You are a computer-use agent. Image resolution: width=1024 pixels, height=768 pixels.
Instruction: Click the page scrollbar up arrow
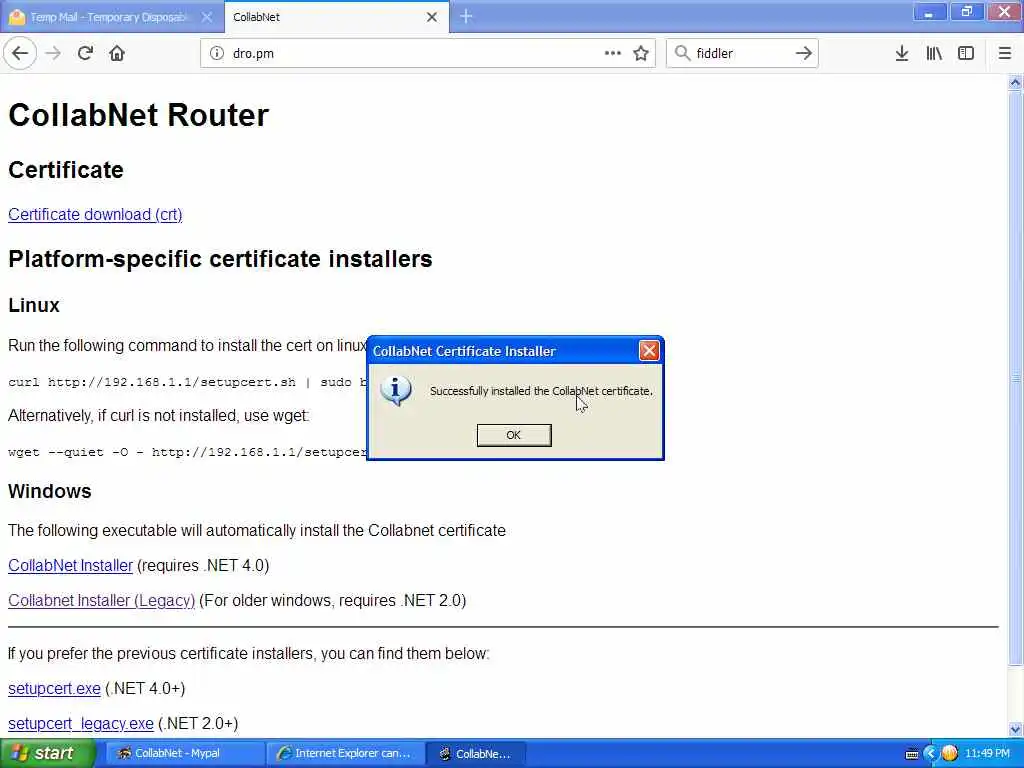click(x=1015, y=82)
